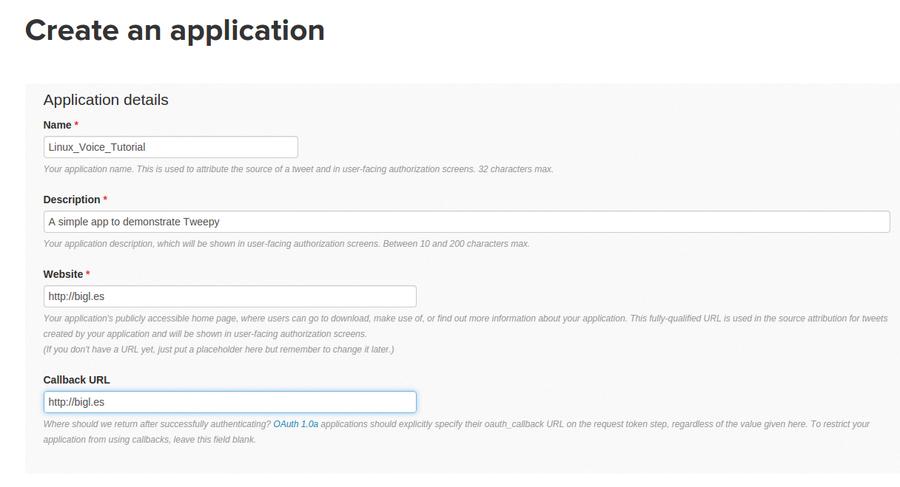The width and height of the screenshot is (900, 487).
Task: Click the application description help text
Action: click(286, 244)
